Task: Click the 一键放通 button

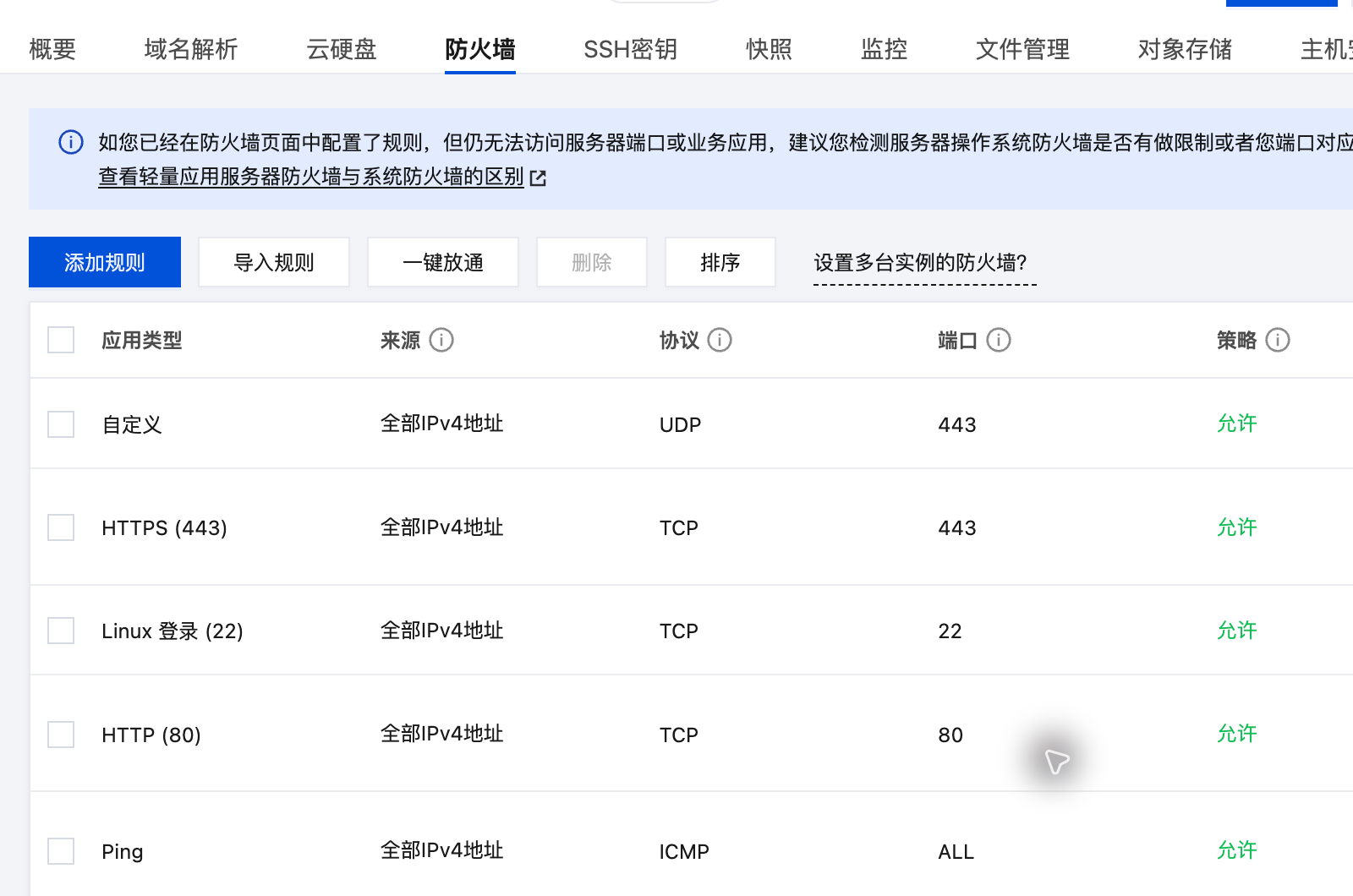Action: point(443,262)
